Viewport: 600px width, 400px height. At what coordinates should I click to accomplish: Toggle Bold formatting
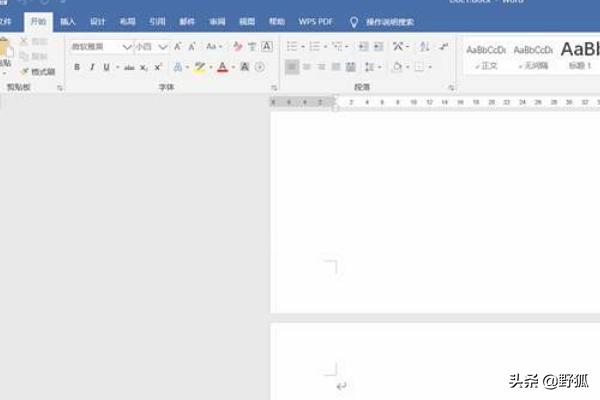(x=77, y=67)
